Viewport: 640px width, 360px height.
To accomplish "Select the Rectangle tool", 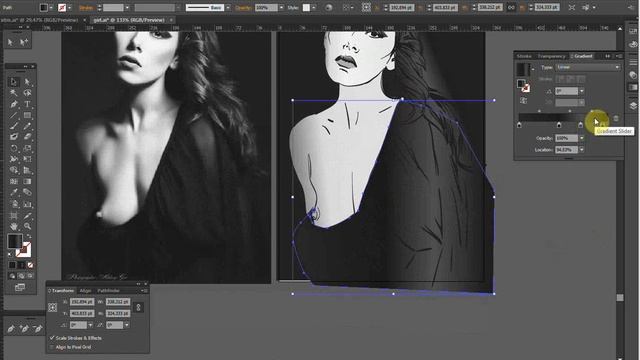I will [27, 116].
